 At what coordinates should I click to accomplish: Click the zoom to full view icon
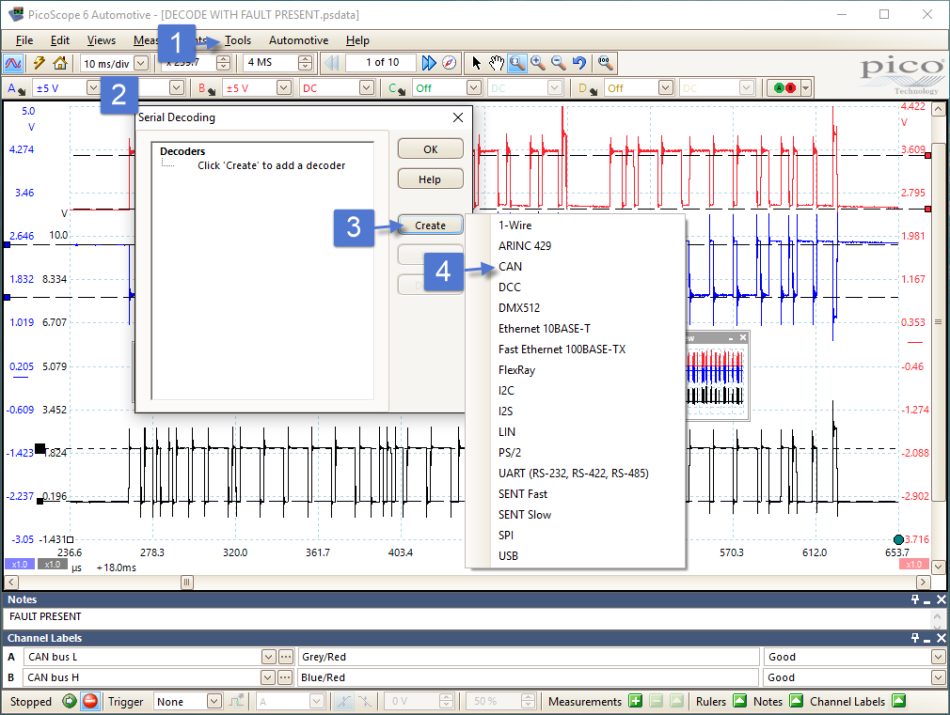605,62
